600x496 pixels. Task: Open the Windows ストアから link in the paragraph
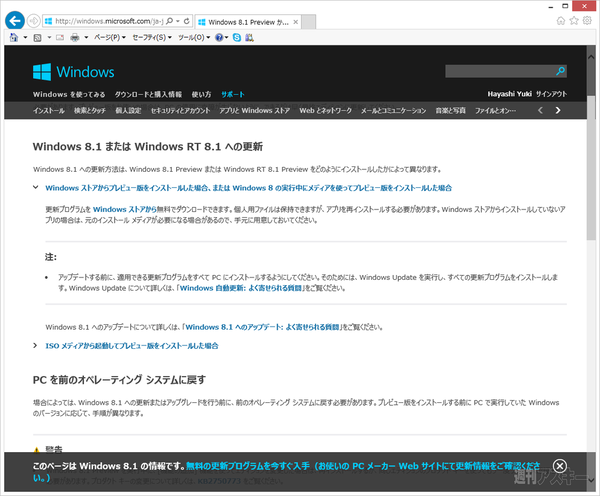(124, 209)
